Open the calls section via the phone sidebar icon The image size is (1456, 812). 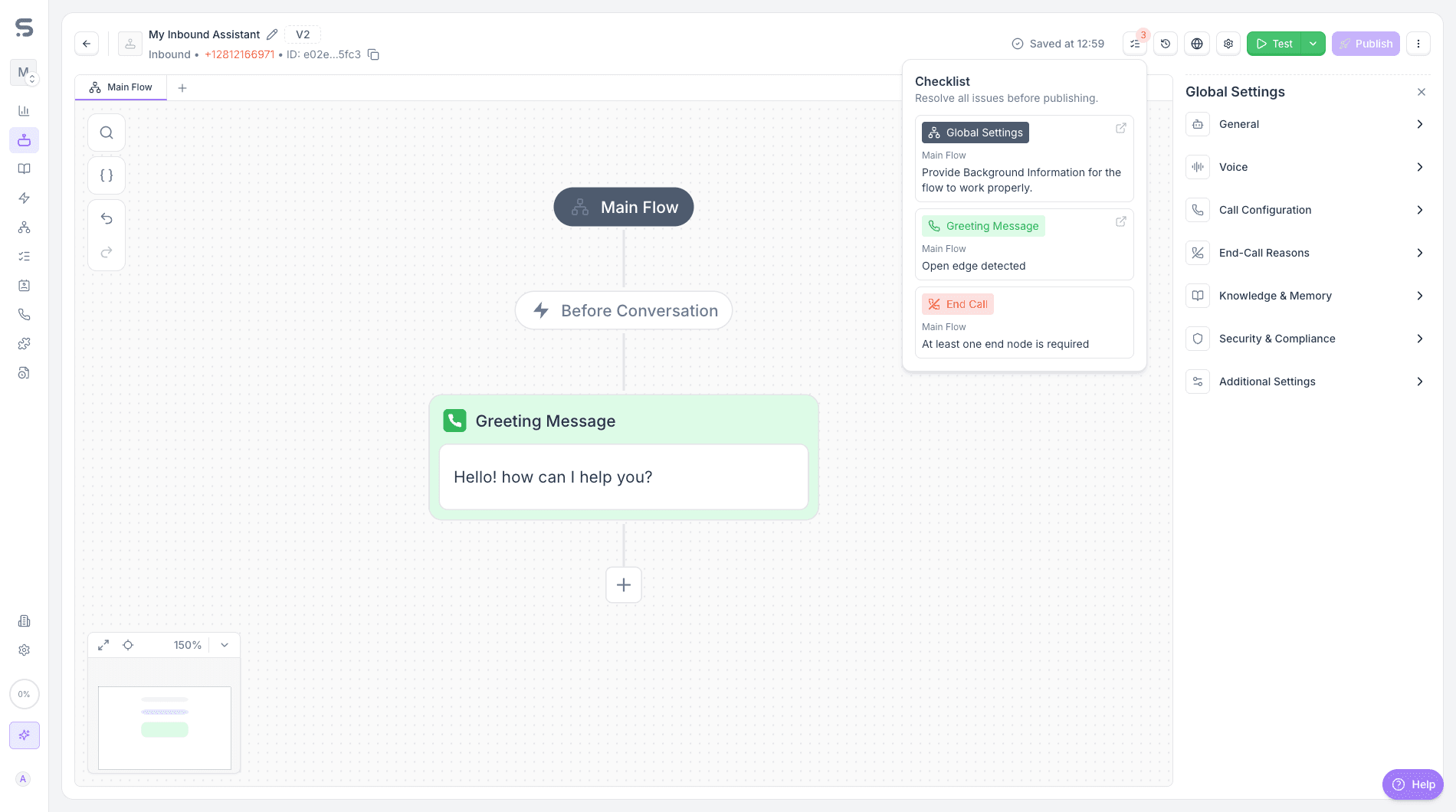24,314
